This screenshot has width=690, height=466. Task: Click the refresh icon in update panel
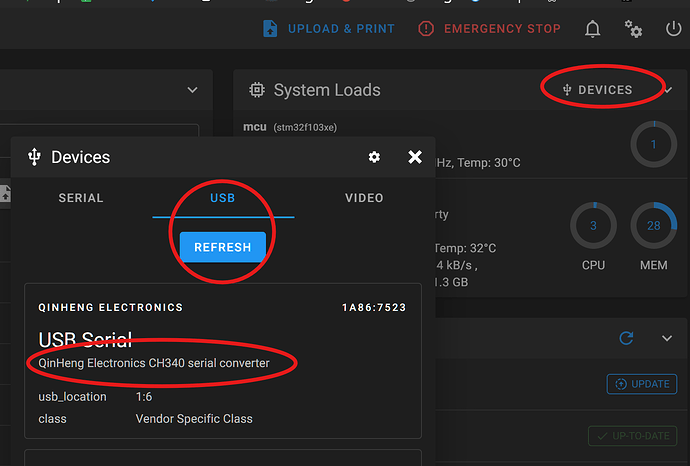click(627, 338)
